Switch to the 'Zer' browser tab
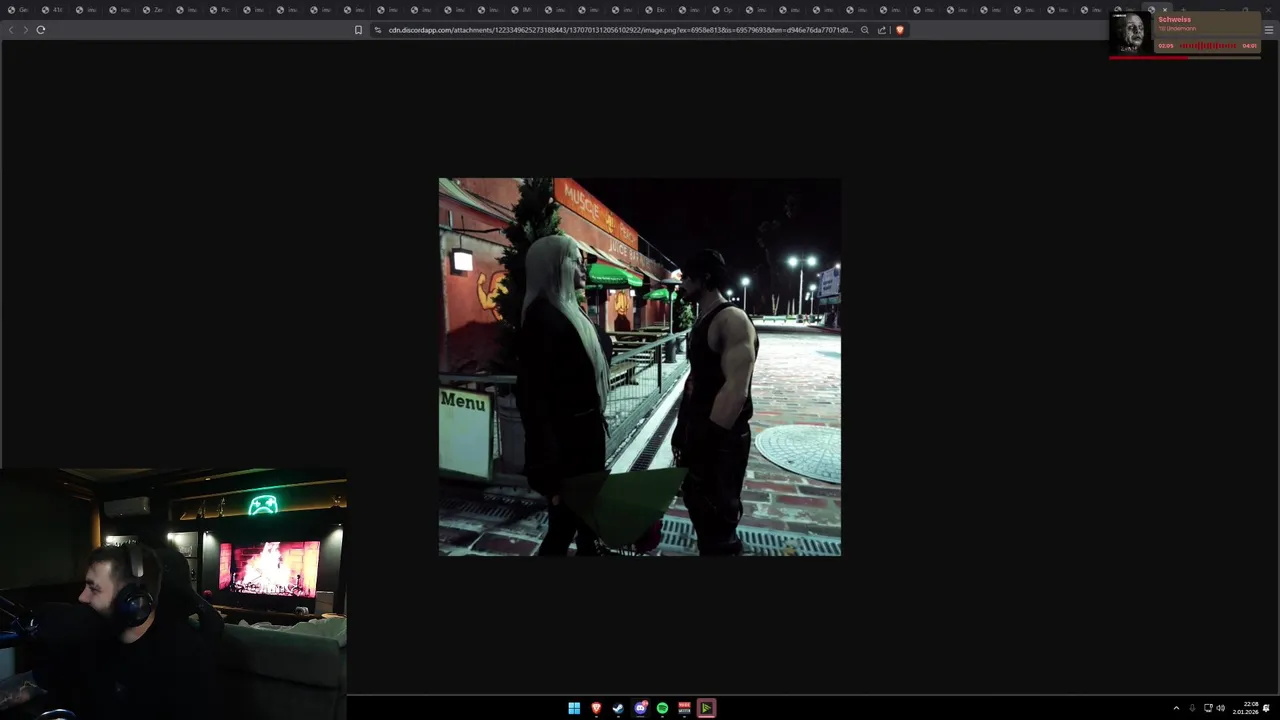The image size is (1280, 720). coord(153,10)
